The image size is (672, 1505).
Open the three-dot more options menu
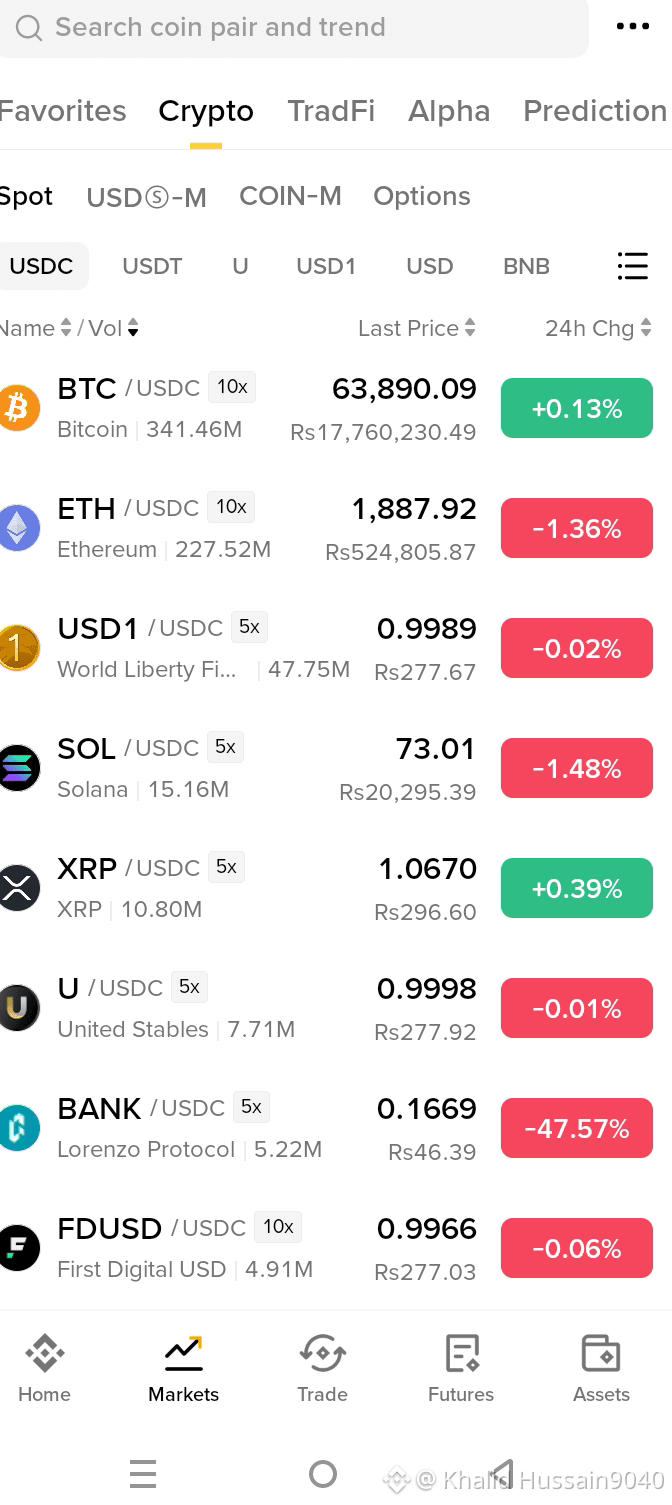pyautogui.click(x=632, y=27)
